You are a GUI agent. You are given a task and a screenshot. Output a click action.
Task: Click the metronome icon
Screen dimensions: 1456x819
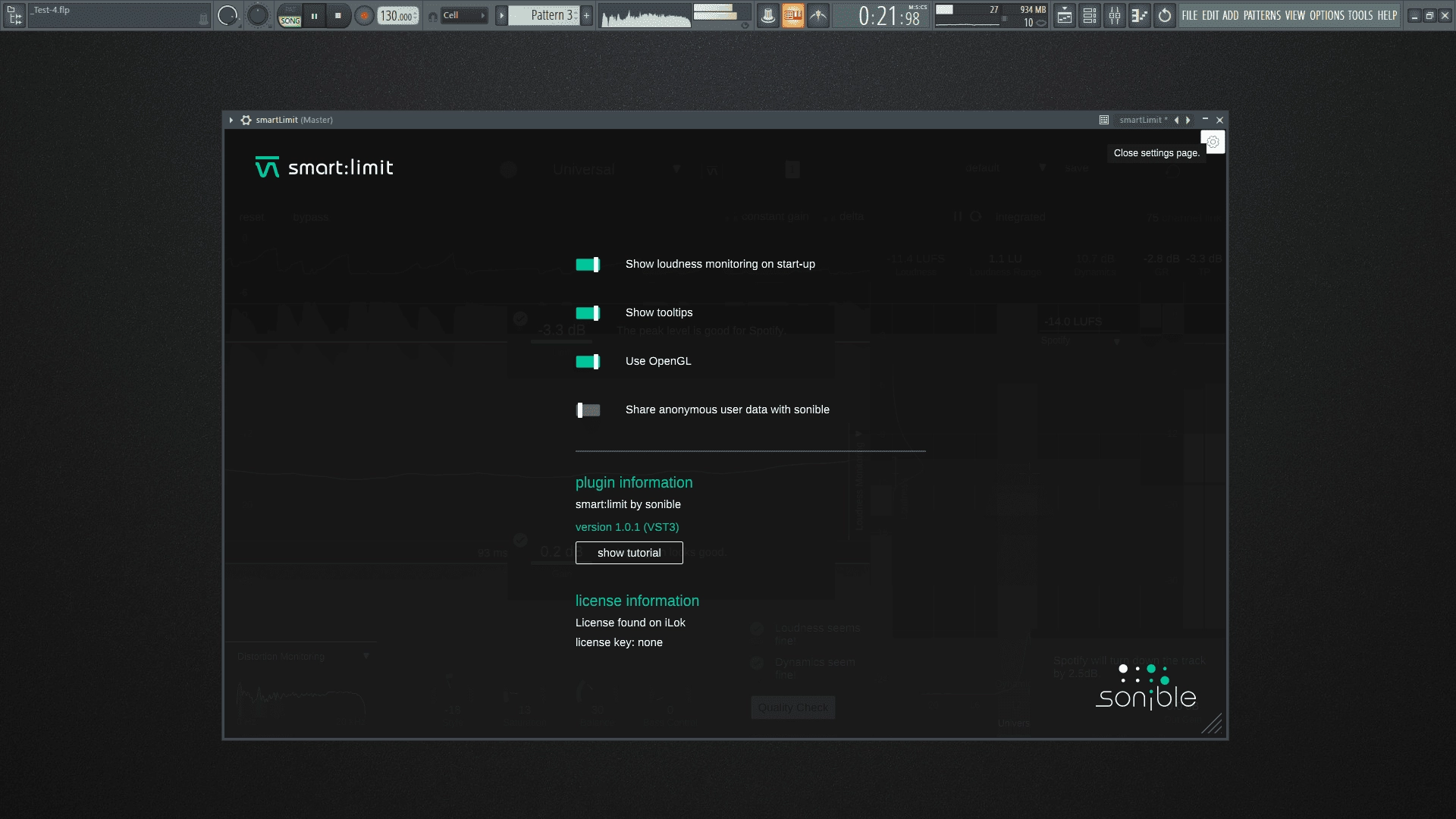767,15
